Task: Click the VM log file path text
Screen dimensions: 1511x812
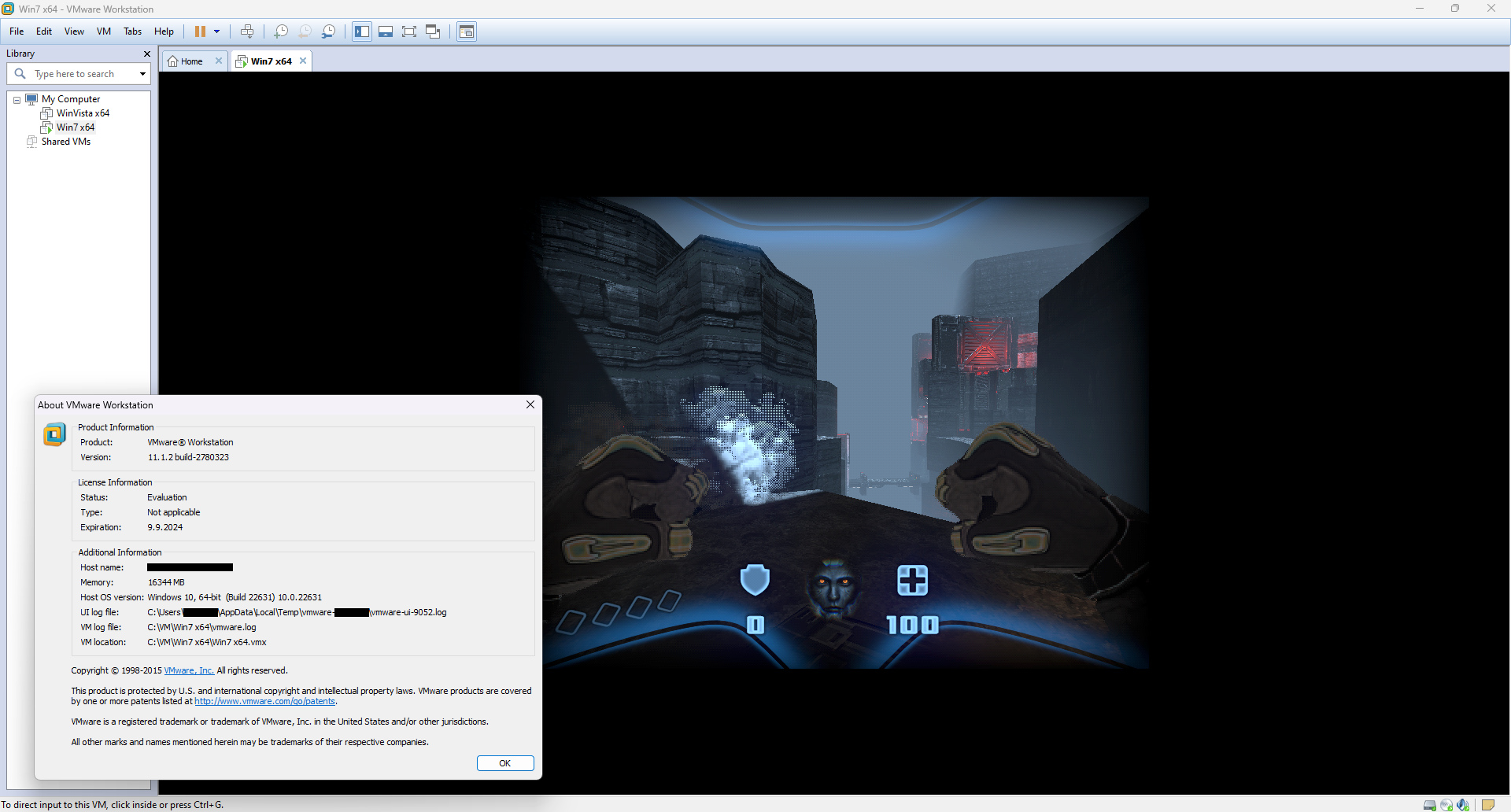Action: pos(201,627)
